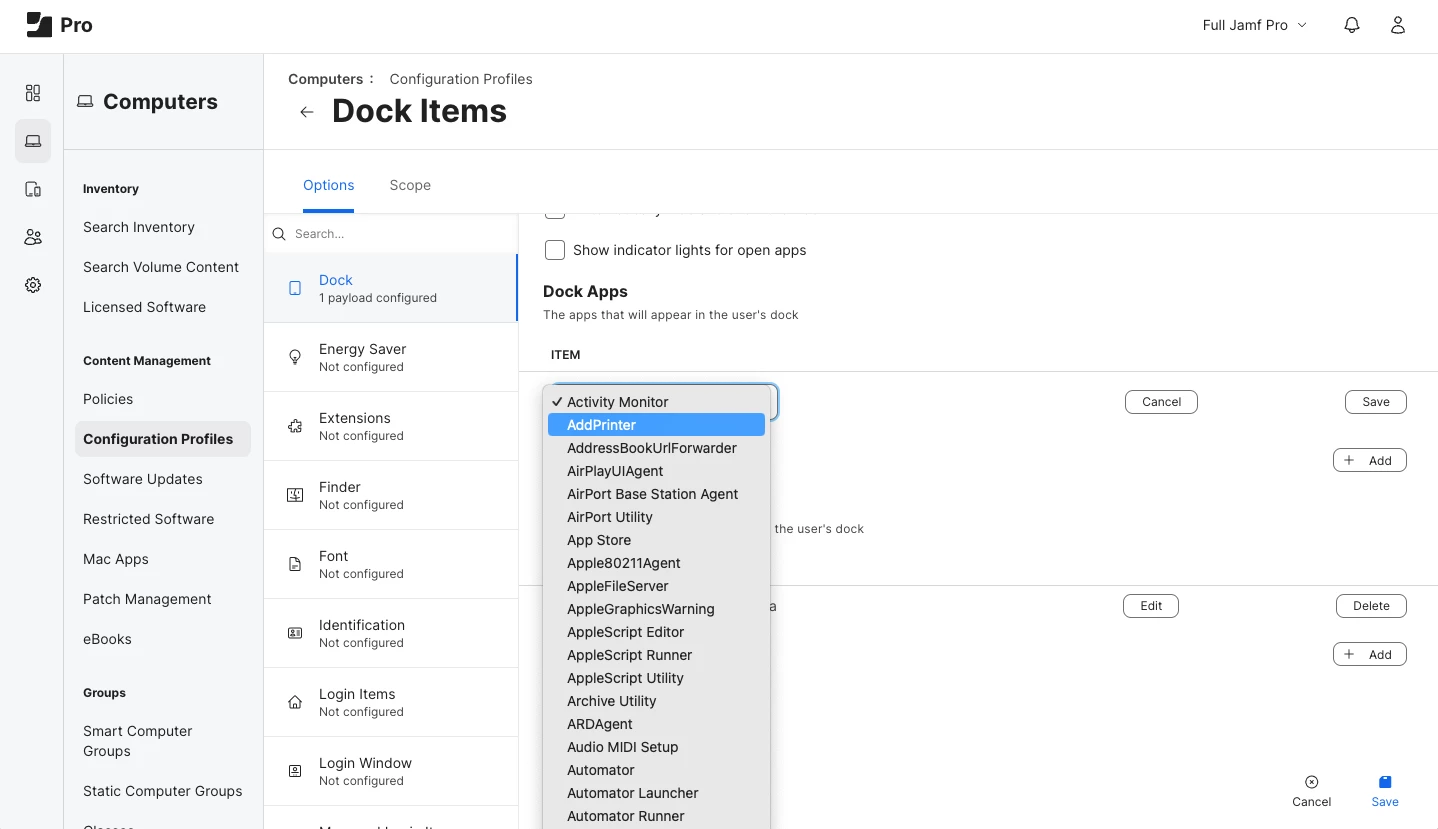Click the Dock payload icon

coord(295,288)
